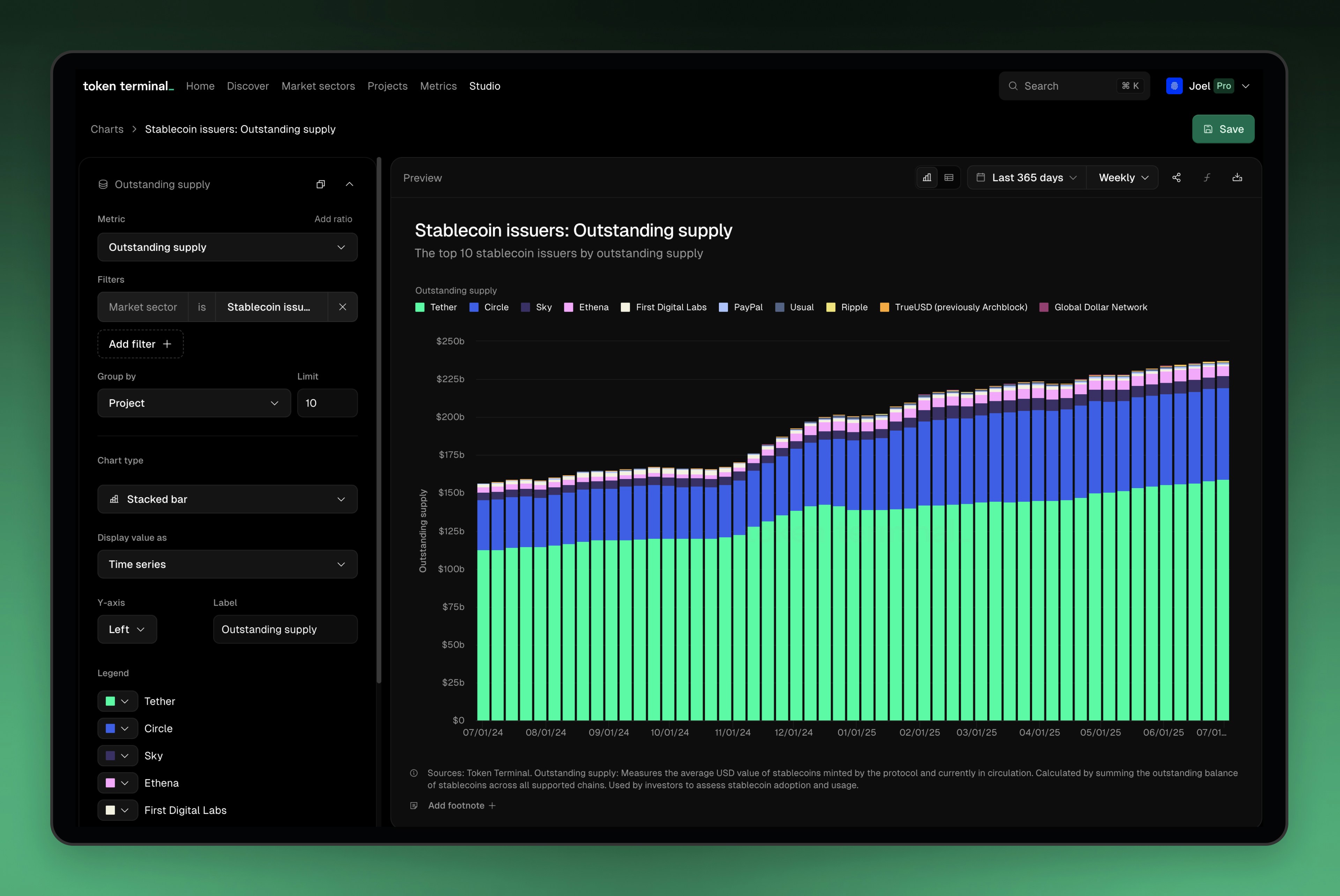1340x896 pixels.
Task: Remove the Market sector filter
Action: pos(342,307)
